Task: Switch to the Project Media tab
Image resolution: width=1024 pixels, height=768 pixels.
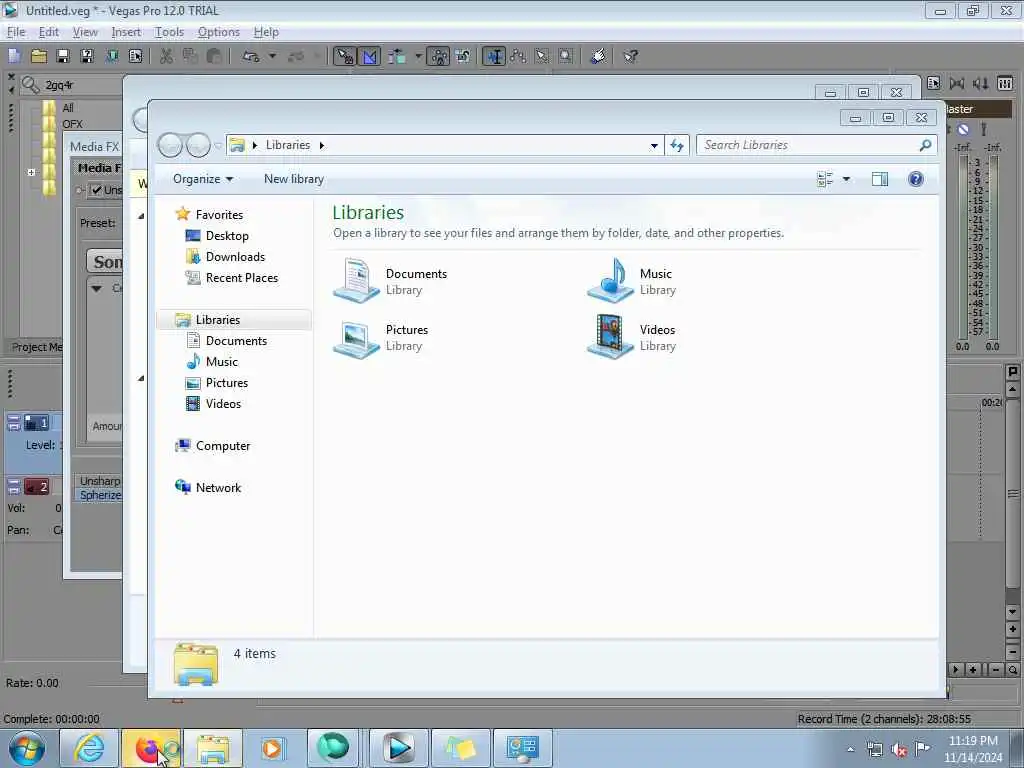Action: point(35,347)
